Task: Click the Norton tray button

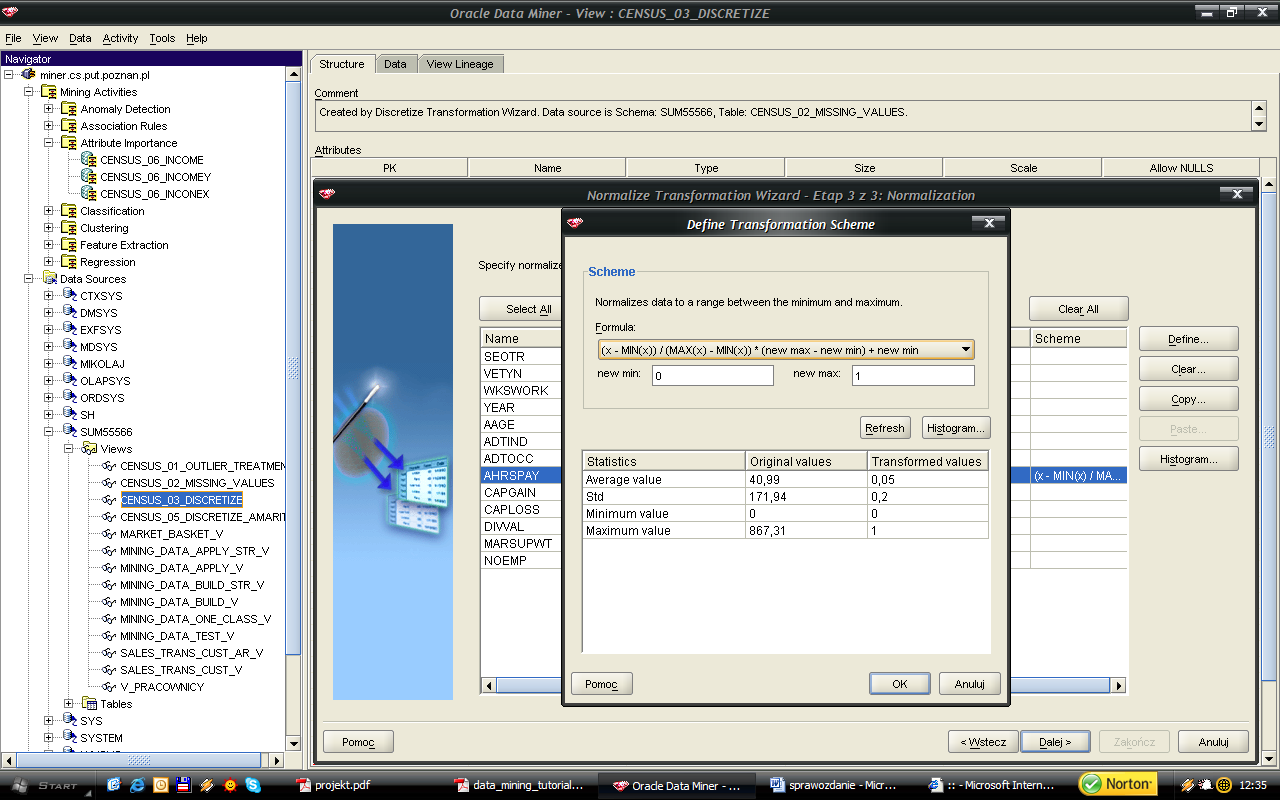Action: 1117,784
